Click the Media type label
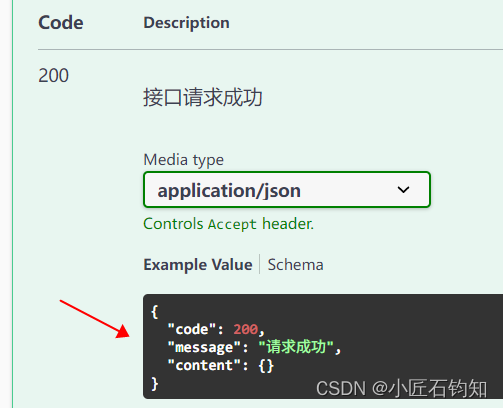This screenshot has width=503, height=408. tap(184, 160)
